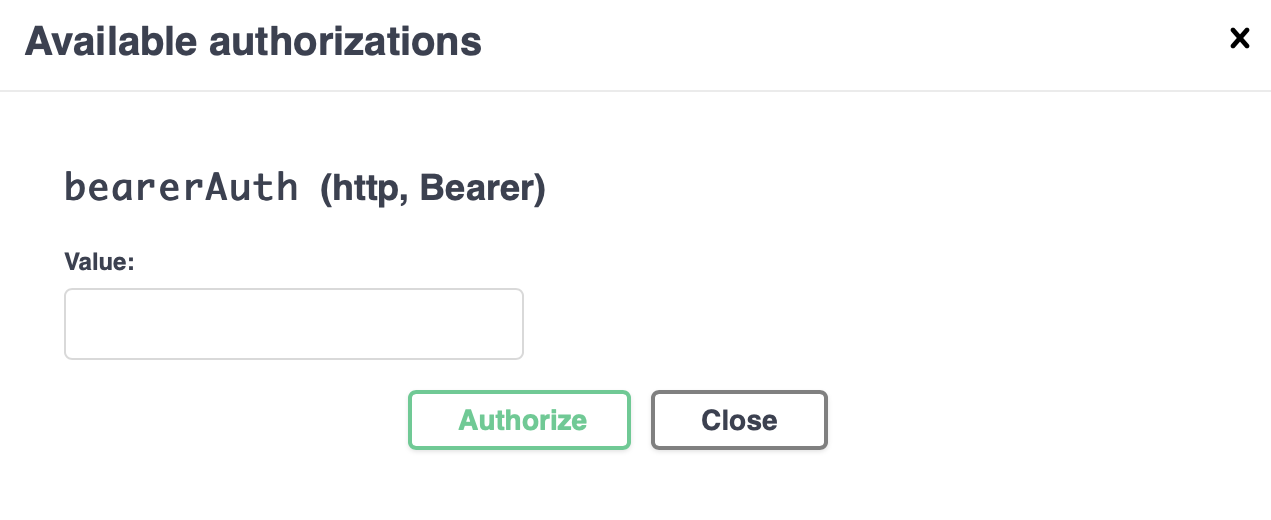Image resolution: width=1271 pixels, height=520 pixels.
Task: Close the dialog with the X icon
Action: click(x=1239, y=39)
